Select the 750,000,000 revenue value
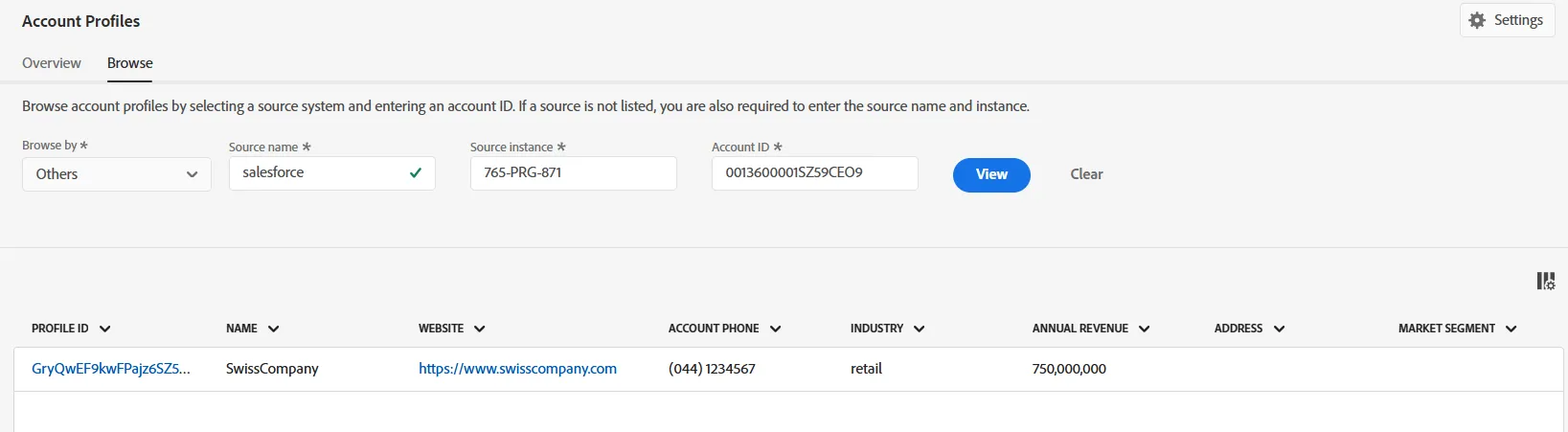 pos(1069,369)
